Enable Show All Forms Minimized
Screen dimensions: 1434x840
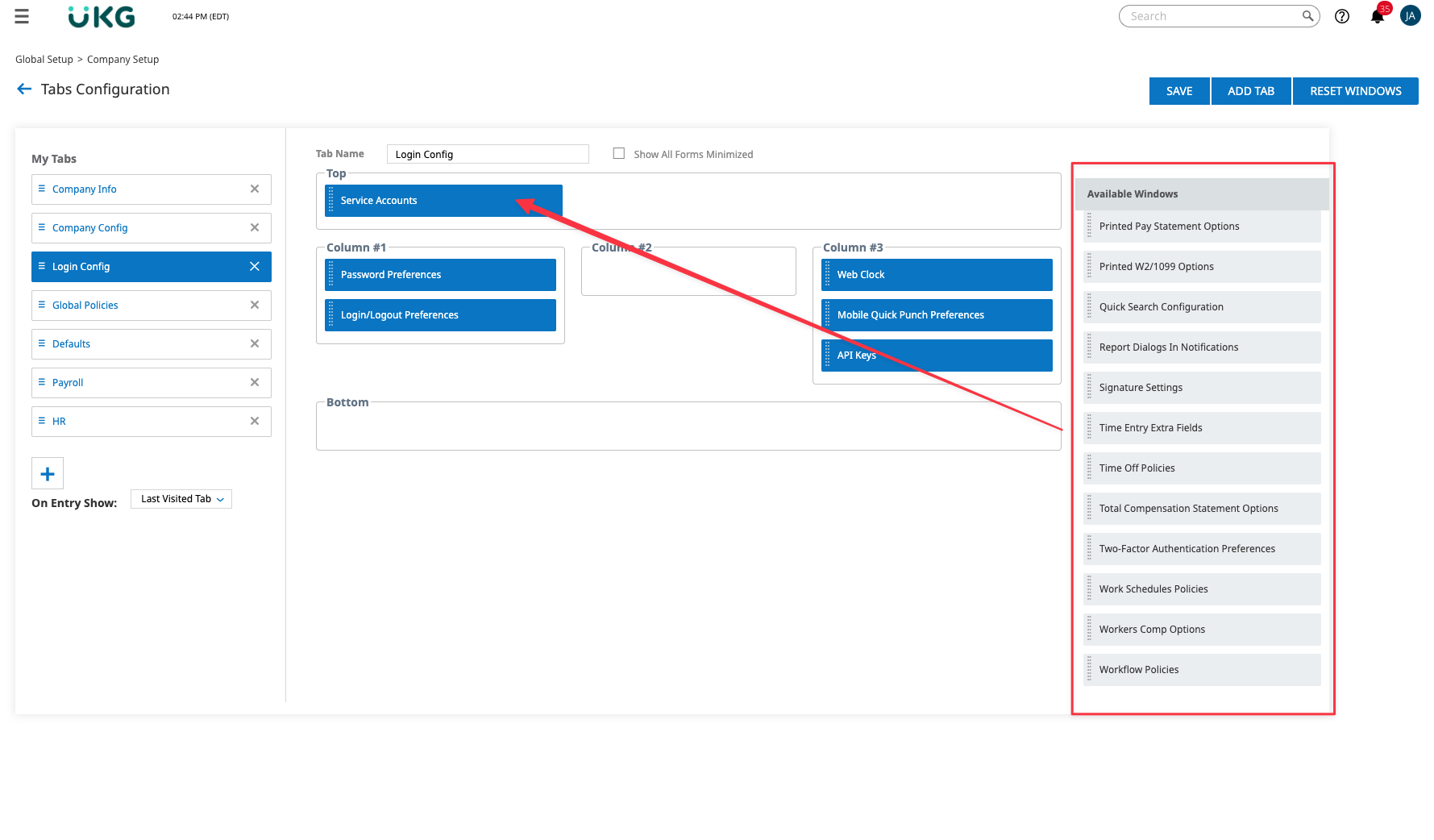coord(619,153)
